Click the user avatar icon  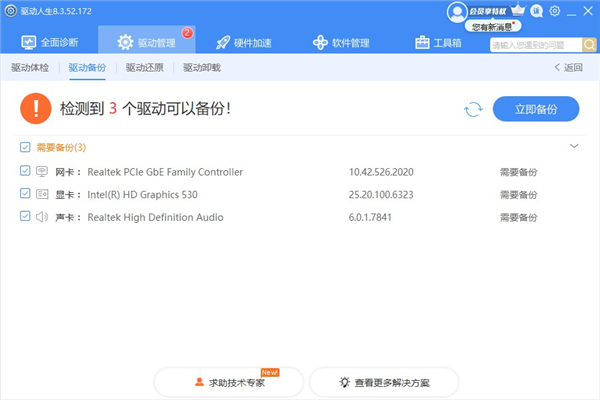point(457,12)
